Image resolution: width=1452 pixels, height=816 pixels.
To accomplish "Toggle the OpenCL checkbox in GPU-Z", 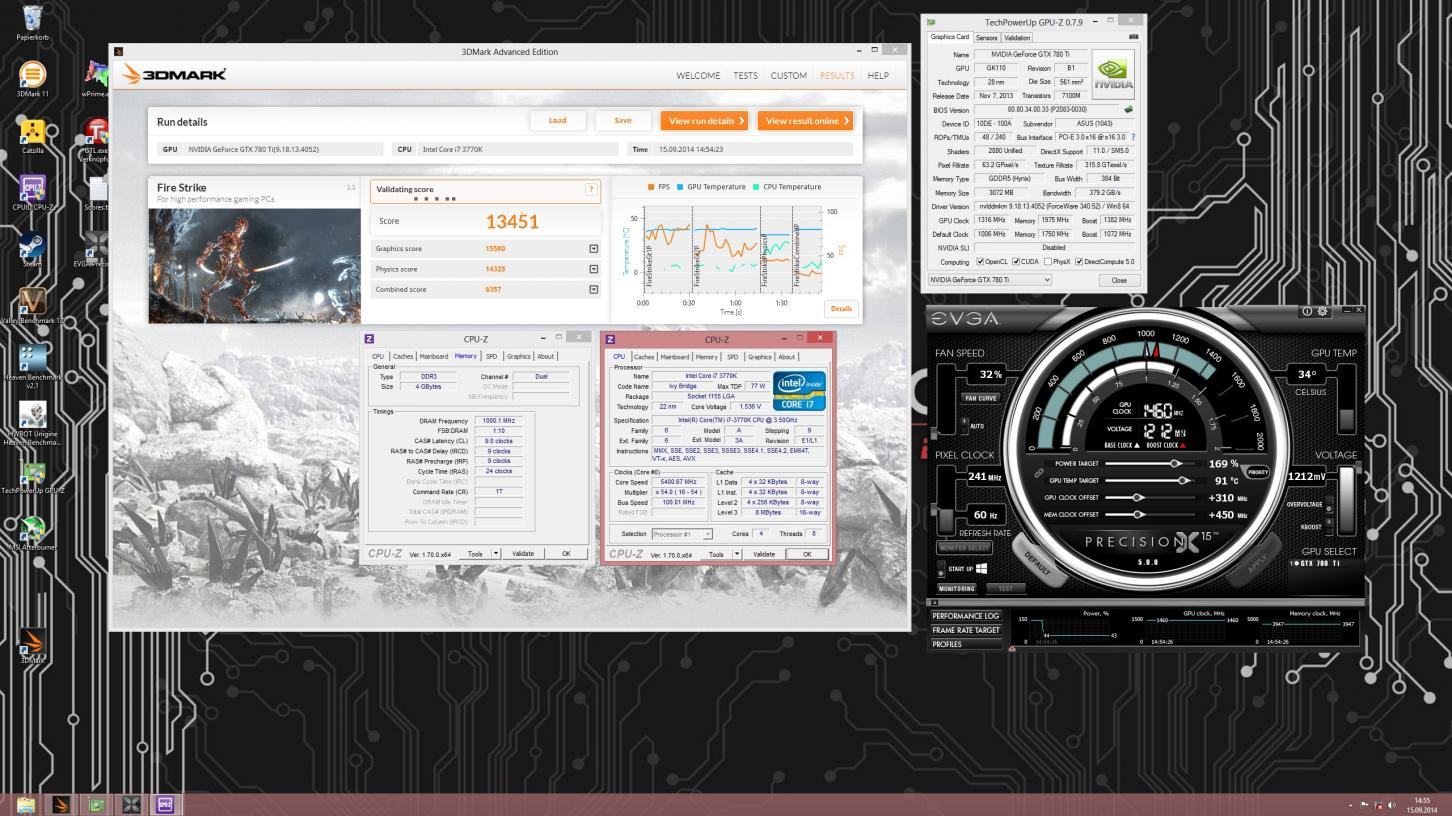I will point(980,262).
